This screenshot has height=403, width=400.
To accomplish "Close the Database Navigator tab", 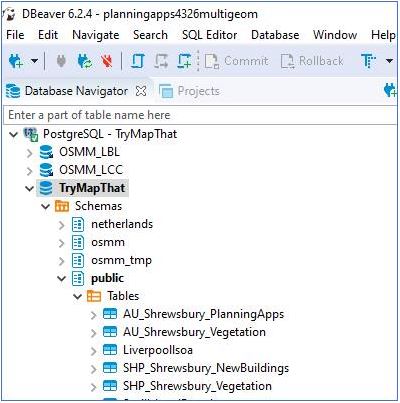I will 141,91.
